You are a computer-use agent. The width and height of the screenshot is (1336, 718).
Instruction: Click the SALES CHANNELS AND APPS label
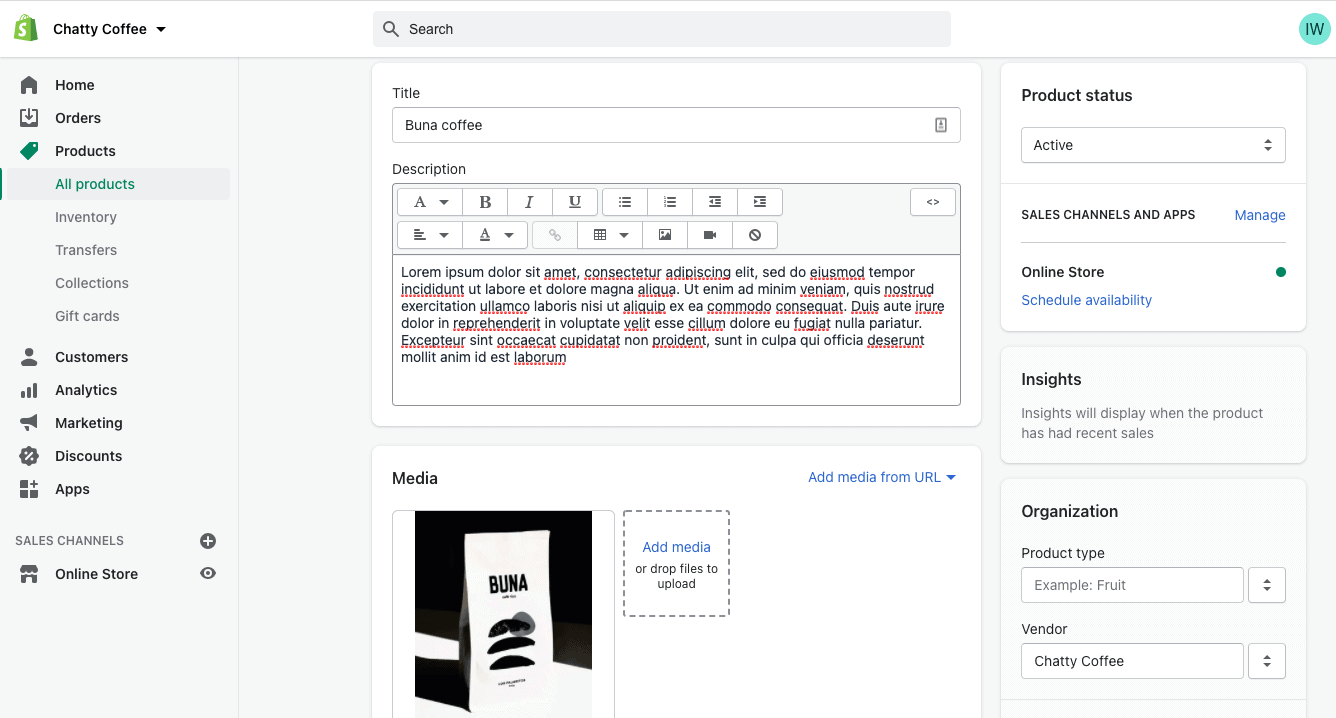click(x=1108, y=215)
